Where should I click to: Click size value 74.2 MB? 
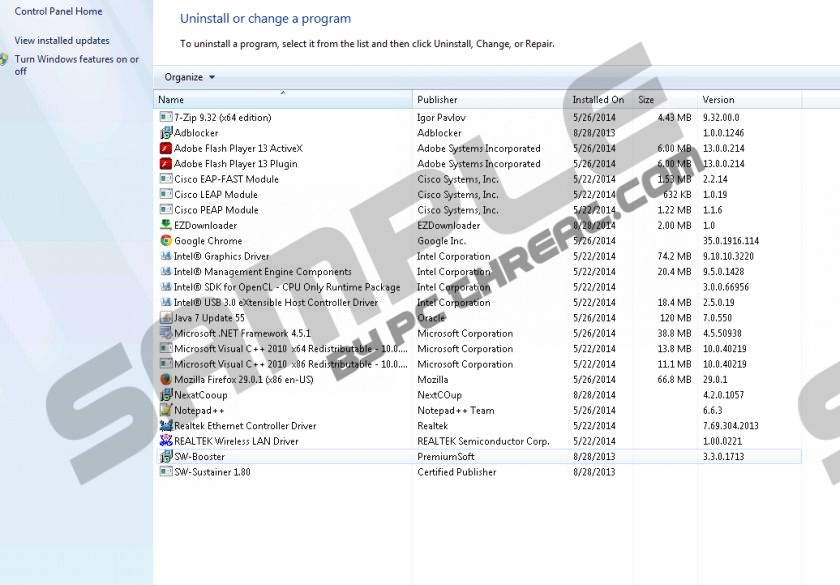coord(674,256)
